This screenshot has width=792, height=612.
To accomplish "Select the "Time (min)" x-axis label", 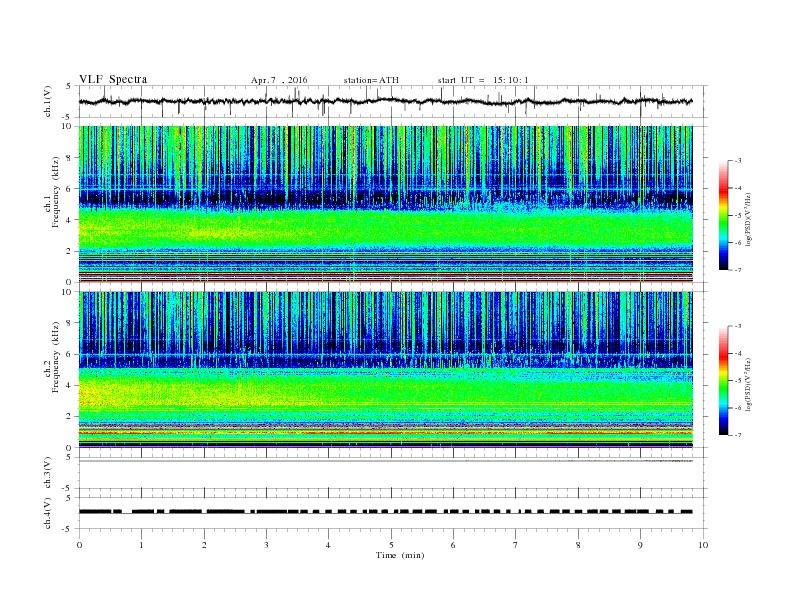I will [400, 555].
